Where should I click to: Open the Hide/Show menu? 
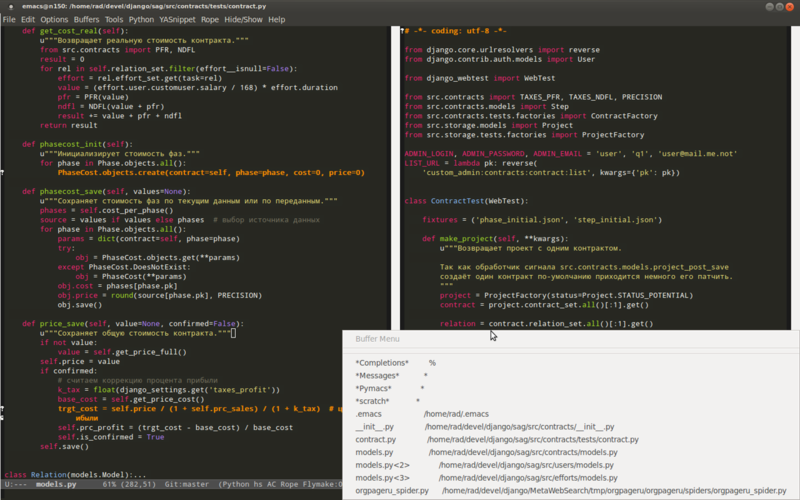tap(243, 19)
